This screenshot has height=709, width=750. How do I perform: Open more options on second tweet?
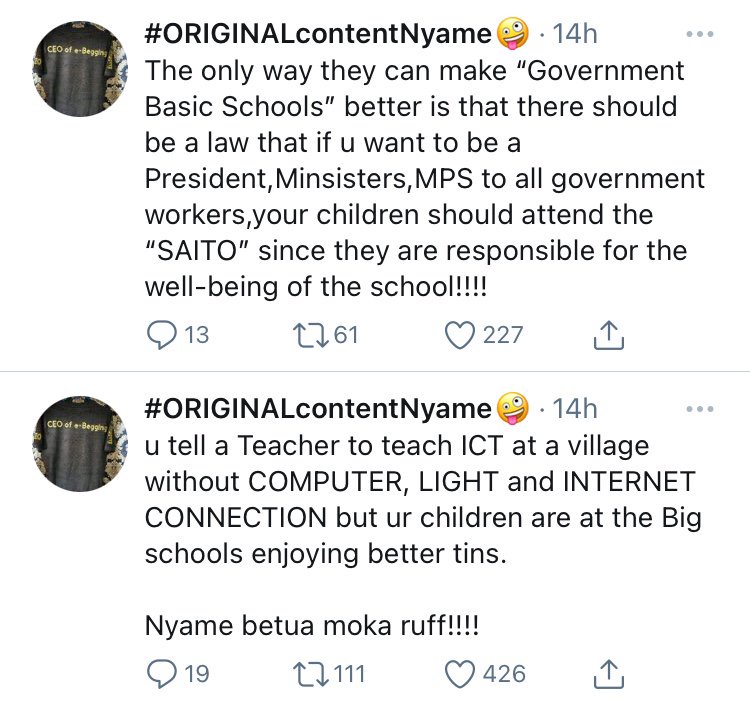point(700,409)
